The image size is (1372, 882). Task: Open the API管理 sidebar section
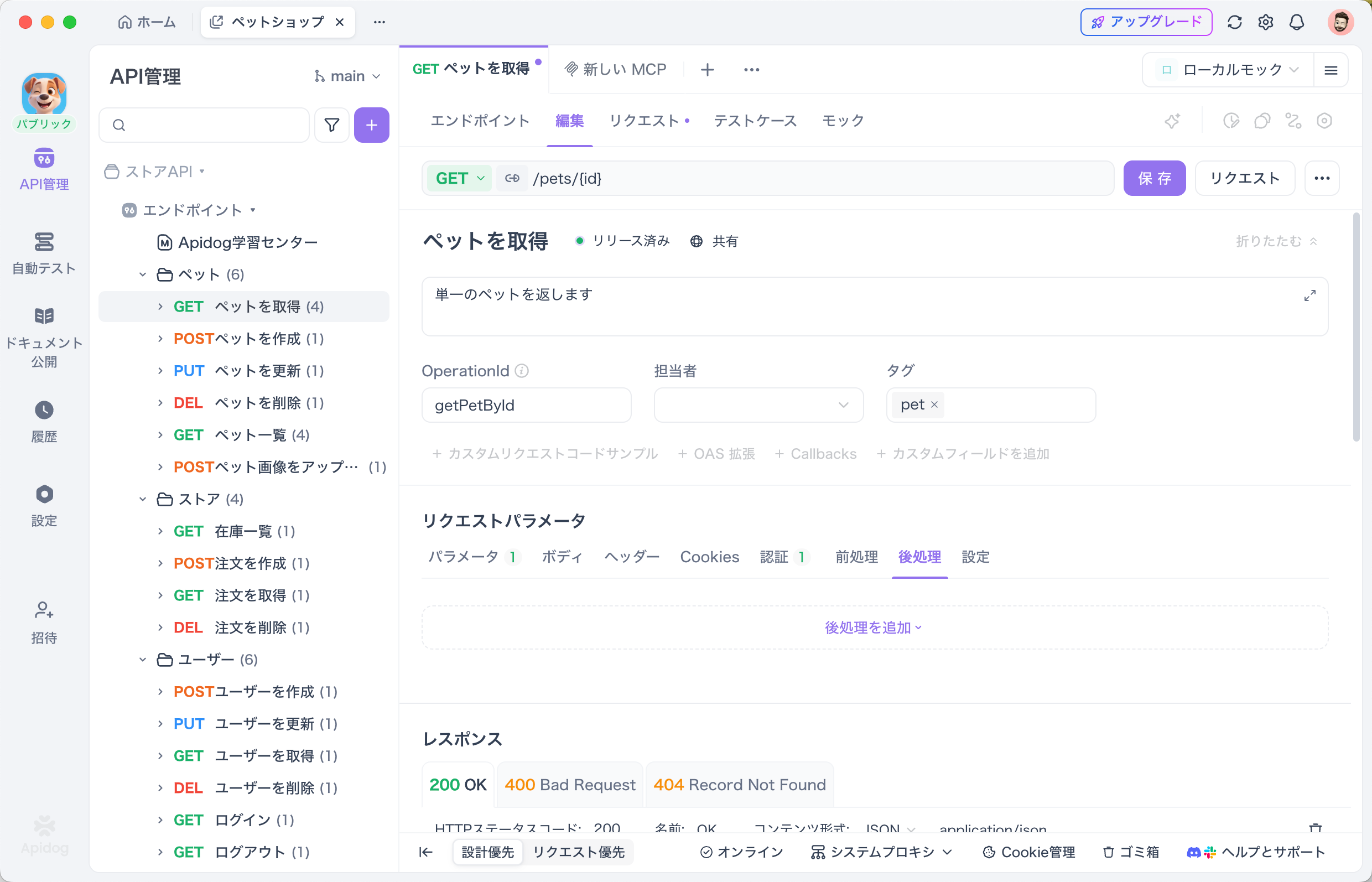coord(44,169)
